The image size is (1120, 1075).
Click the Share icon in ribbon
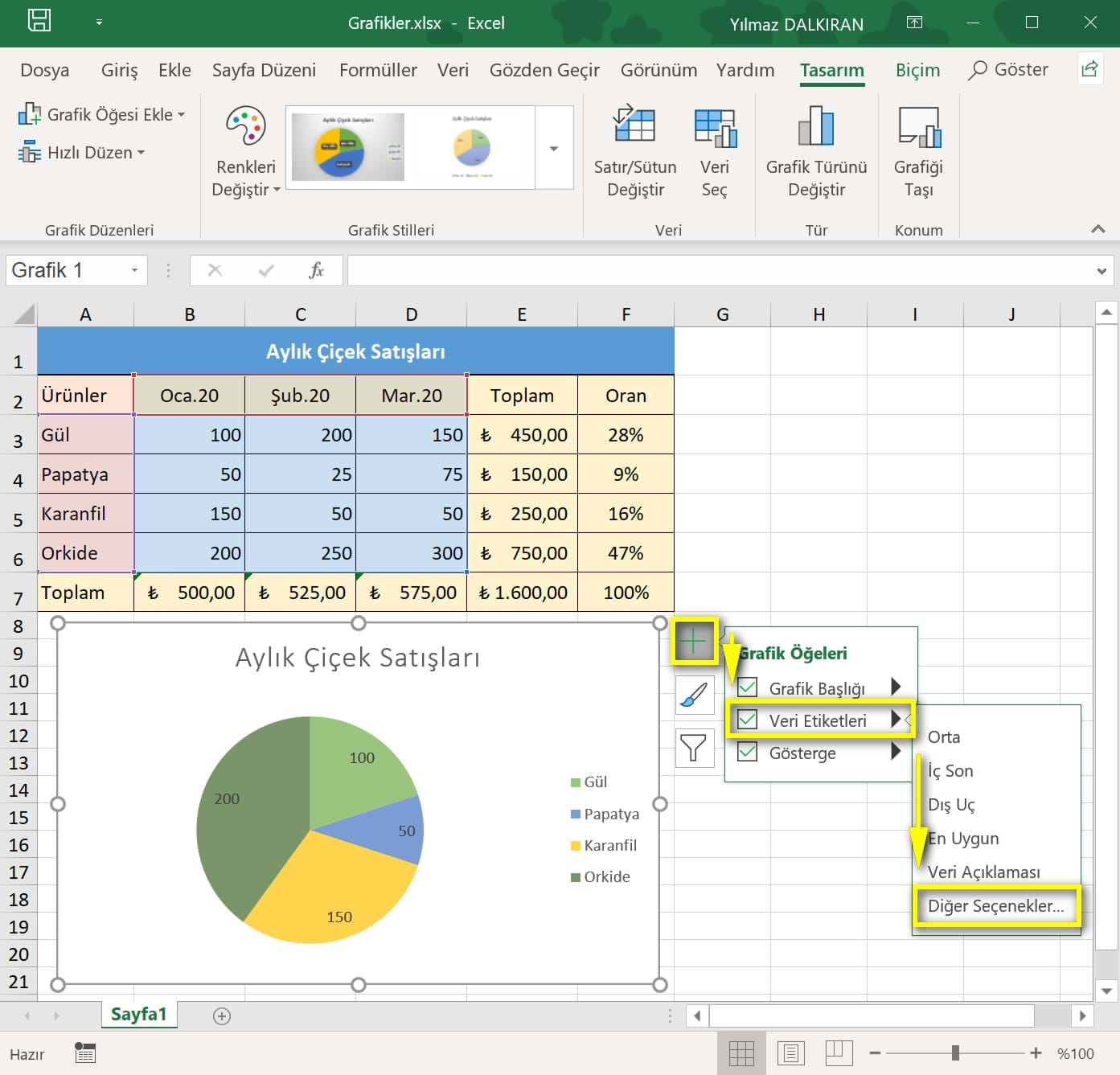pyautogui.click(x=1089, y=69)
